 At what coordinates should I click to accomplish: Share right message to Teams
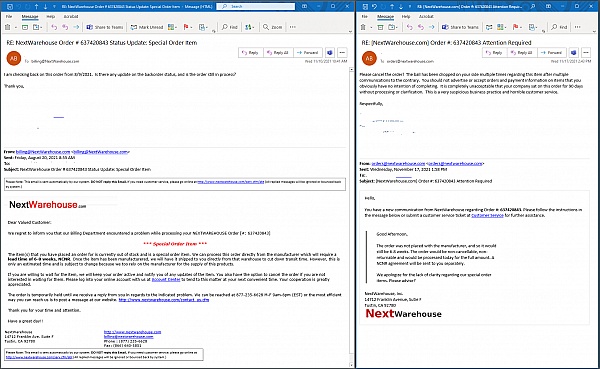460,27
